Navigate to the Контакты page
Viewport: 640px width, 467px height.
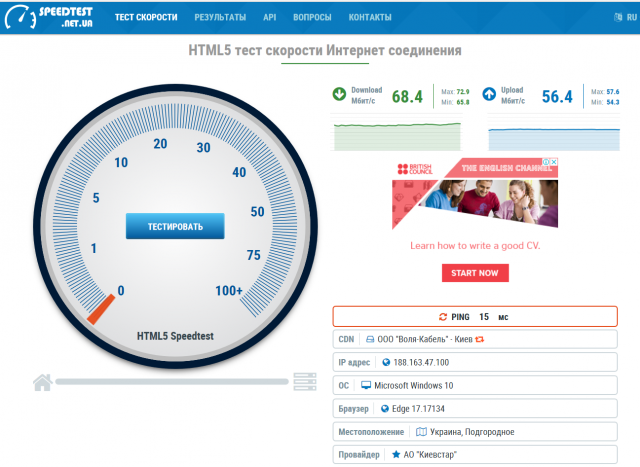click(370, 18)
